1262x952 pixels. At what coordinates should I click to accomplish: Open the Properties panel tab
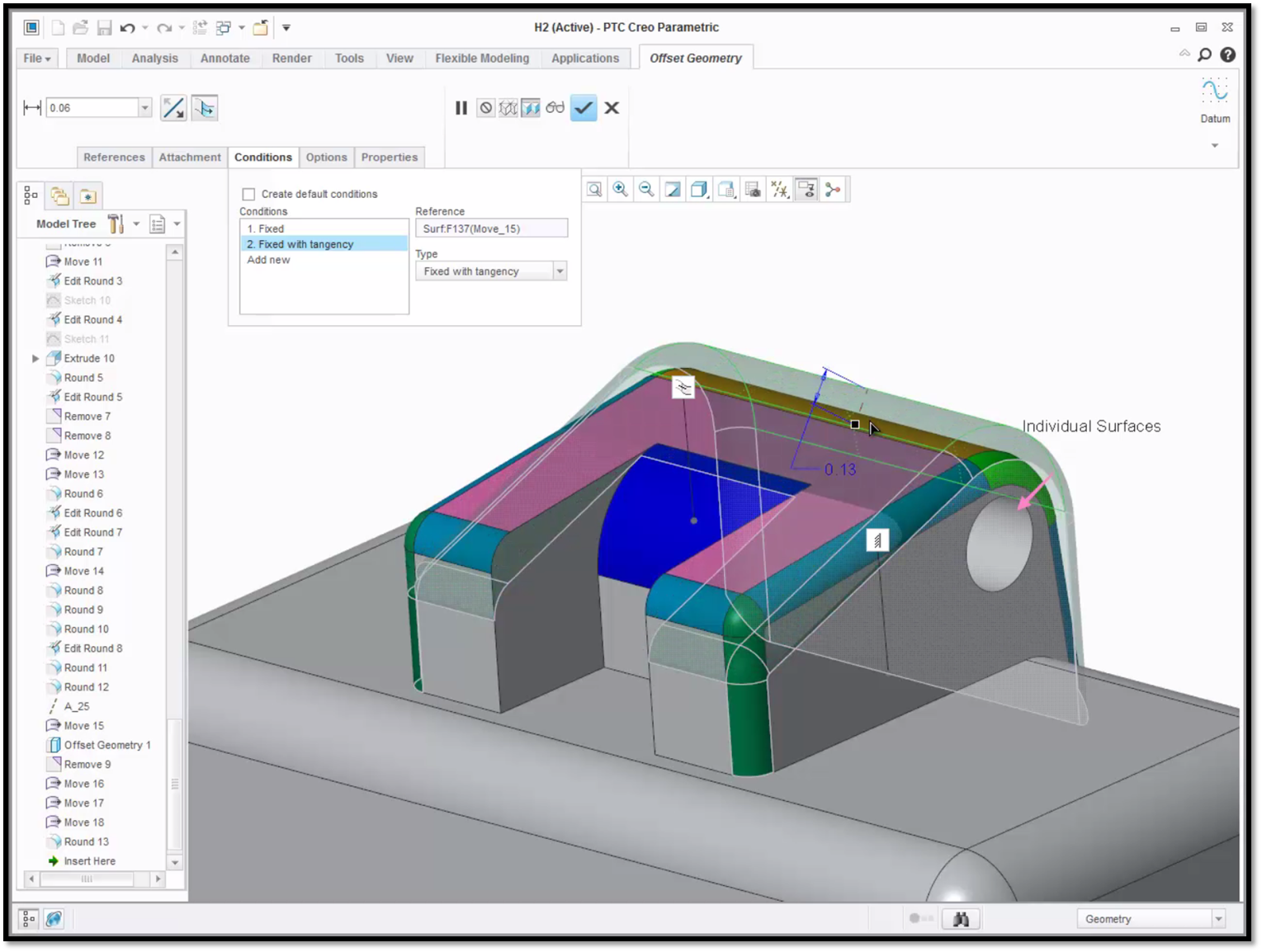390,158
